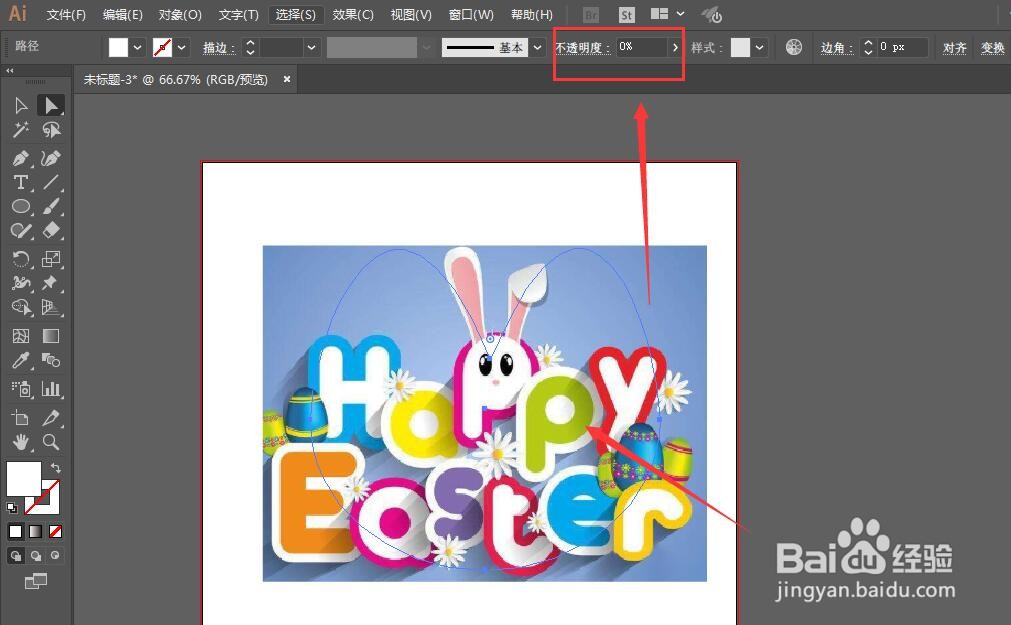Open the 帮助(H) menu
The width and height of the screenshot is (1011, 625).
click(x=531, y=14)
